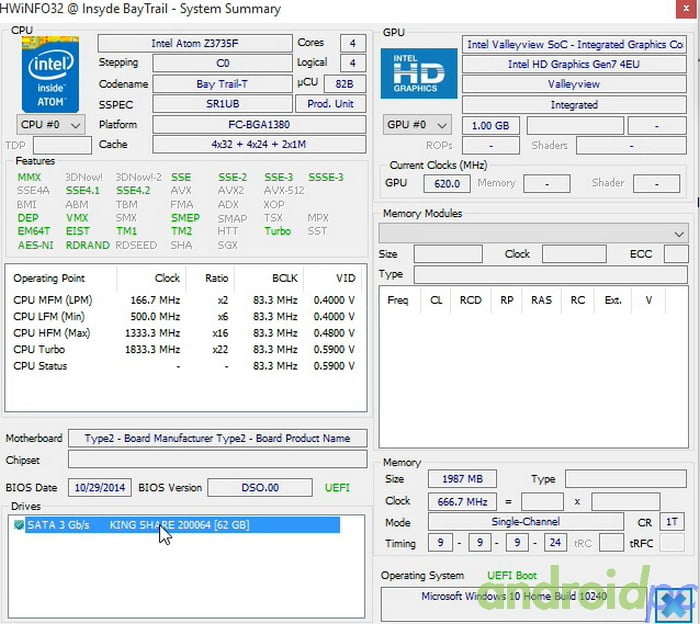Click the memory clock 666.7 MHz field
This screenshot has height=624, width=700.
point(462,502)
